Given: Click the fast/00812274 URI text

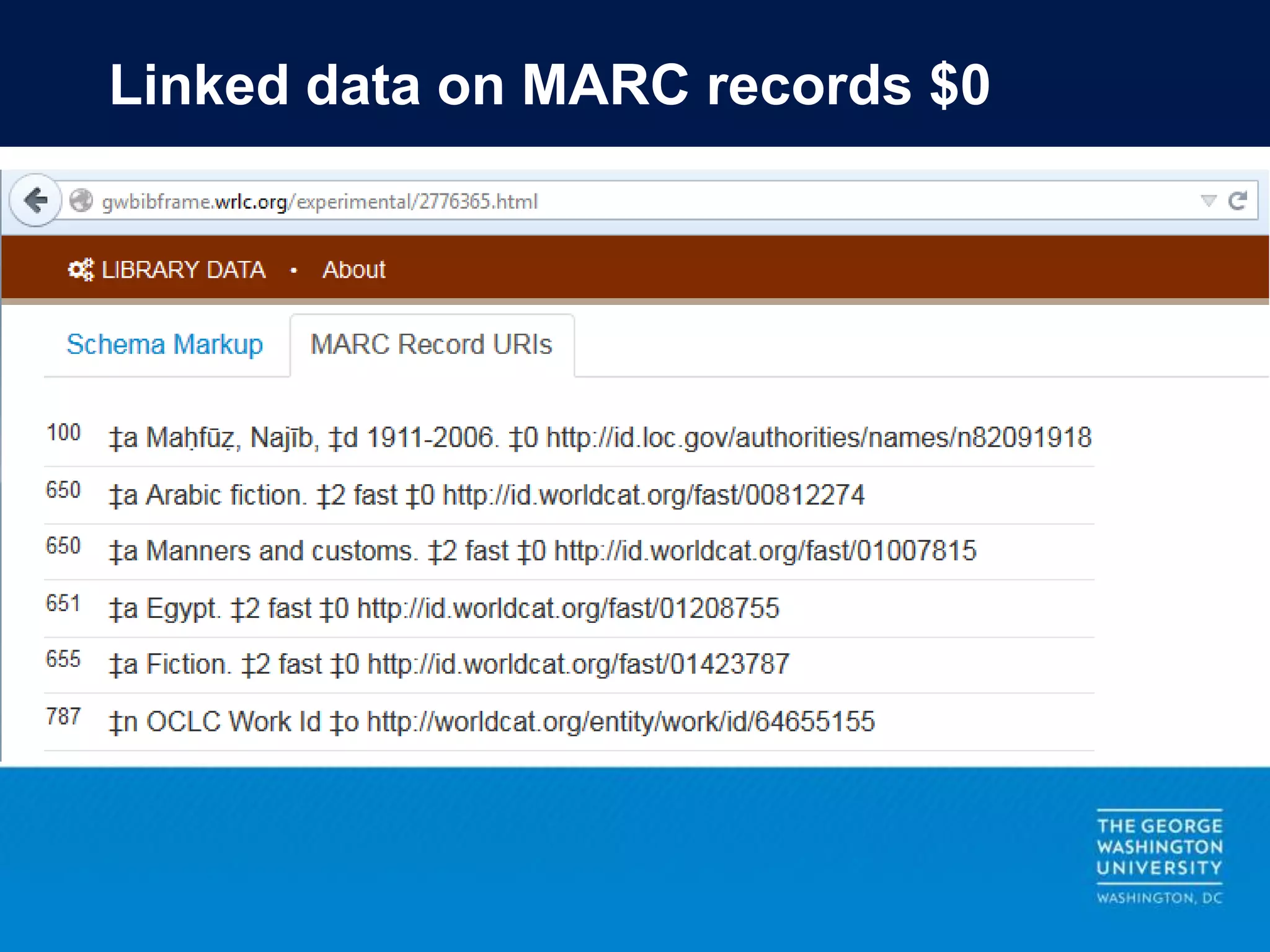Looking at the screenshot, I should [654, 495].
